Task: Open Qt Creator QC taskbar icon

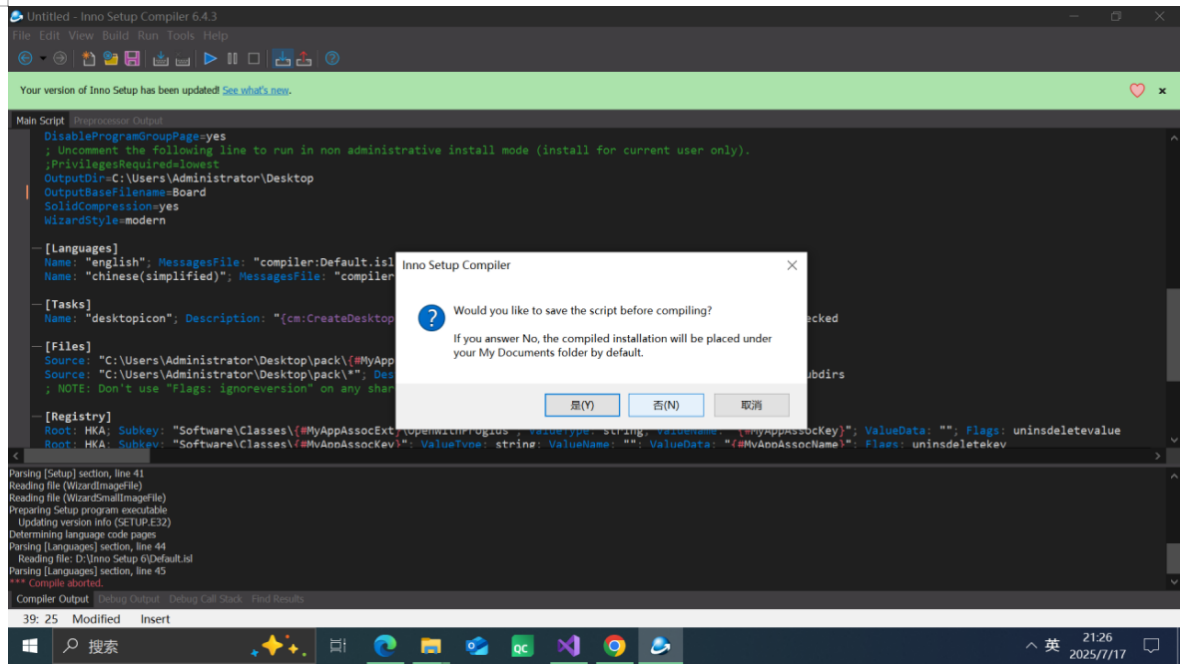Action: click(522, 645)
